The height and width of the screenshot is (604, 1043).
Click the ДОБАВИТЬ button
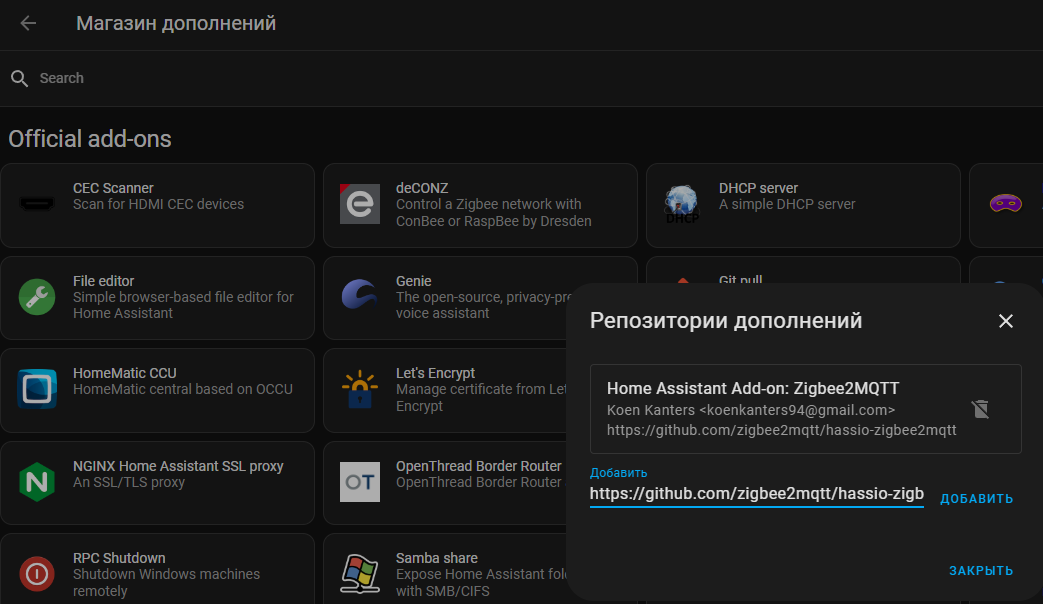(x=976, y=499)
